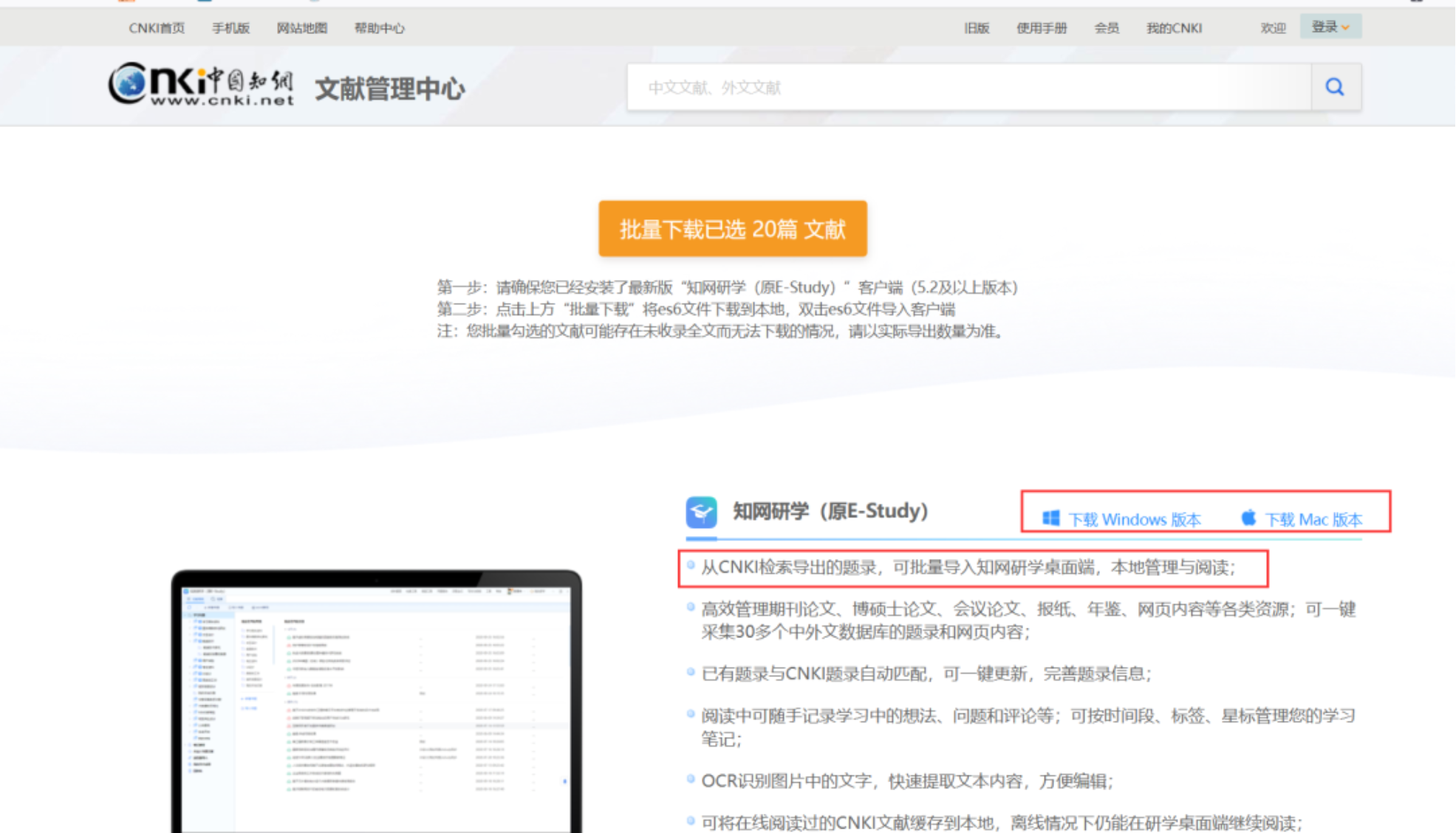
Task: Click the 阅读中可随手记录 bullet text
Action: click(1028, 727)
